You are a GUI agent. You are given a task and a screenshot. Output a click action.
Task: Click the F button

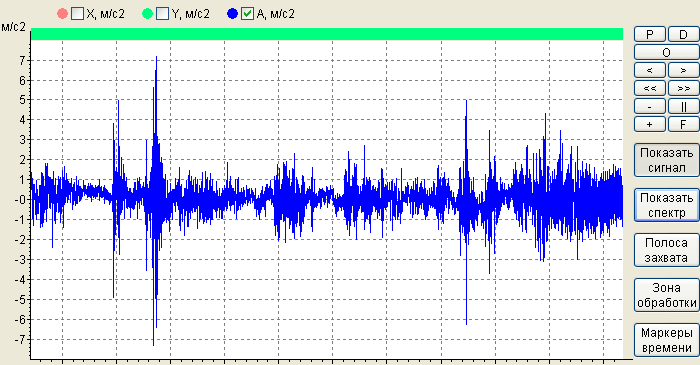pyautogui.click(x=683, y=124)
